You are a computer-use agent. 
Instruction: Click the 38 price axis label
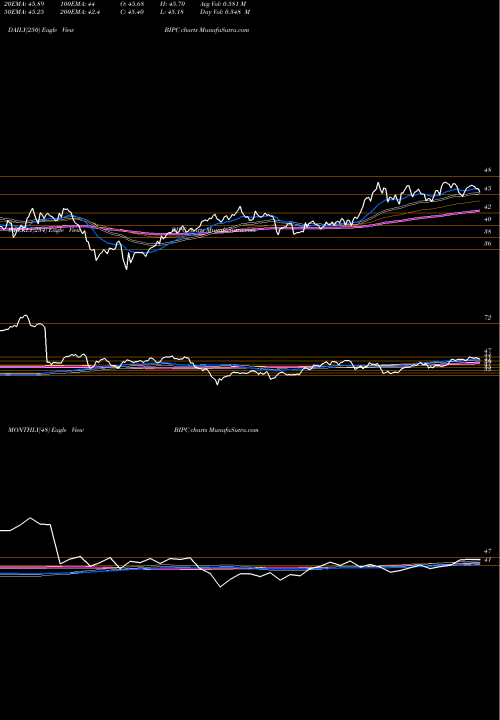[487, 231]
